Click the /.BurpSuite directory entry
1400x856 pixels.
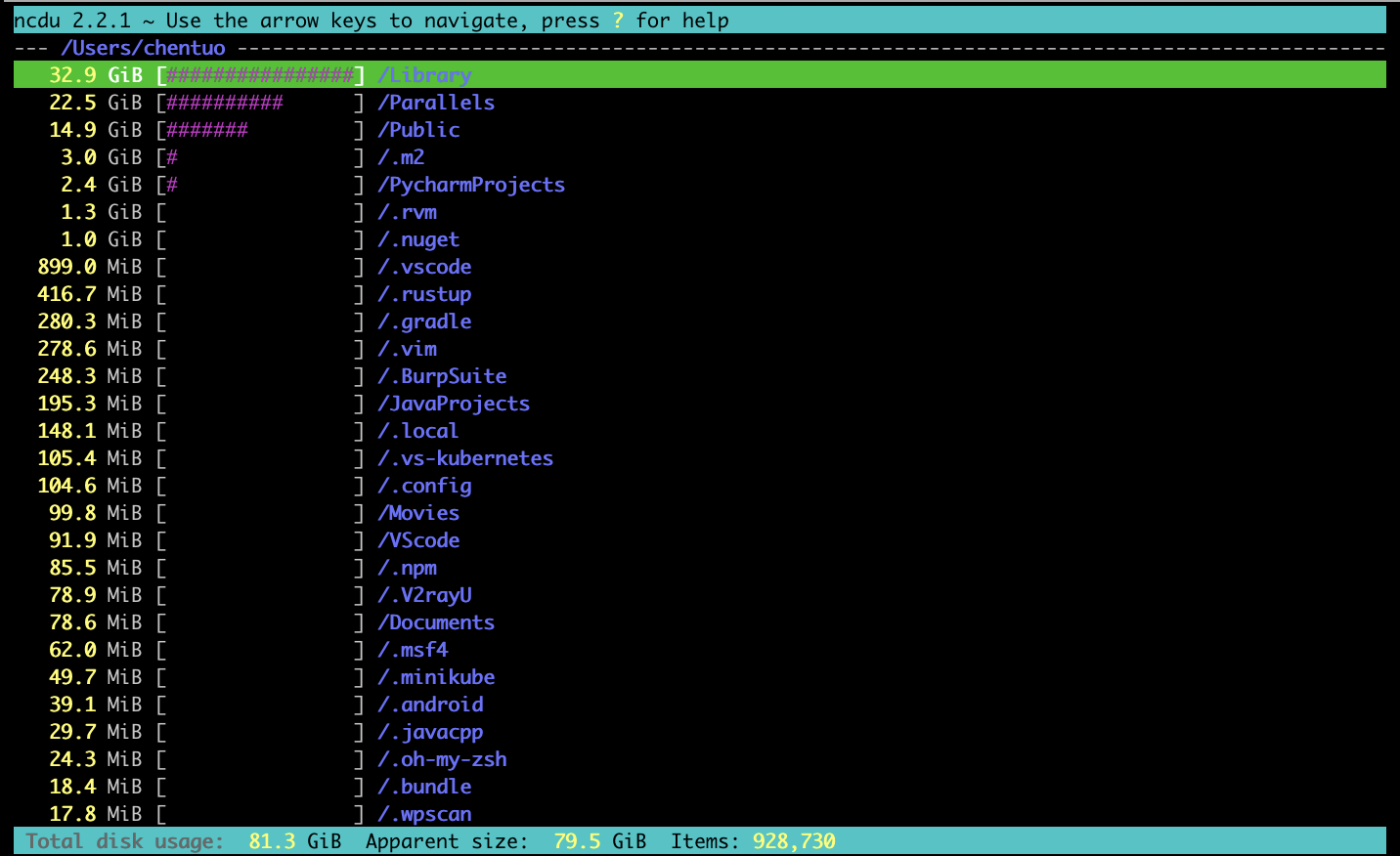[442, 376]
